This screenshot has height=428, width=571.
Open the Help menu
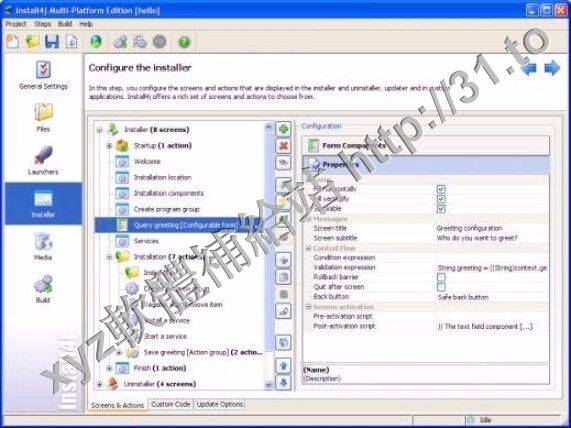coord(86,24)
